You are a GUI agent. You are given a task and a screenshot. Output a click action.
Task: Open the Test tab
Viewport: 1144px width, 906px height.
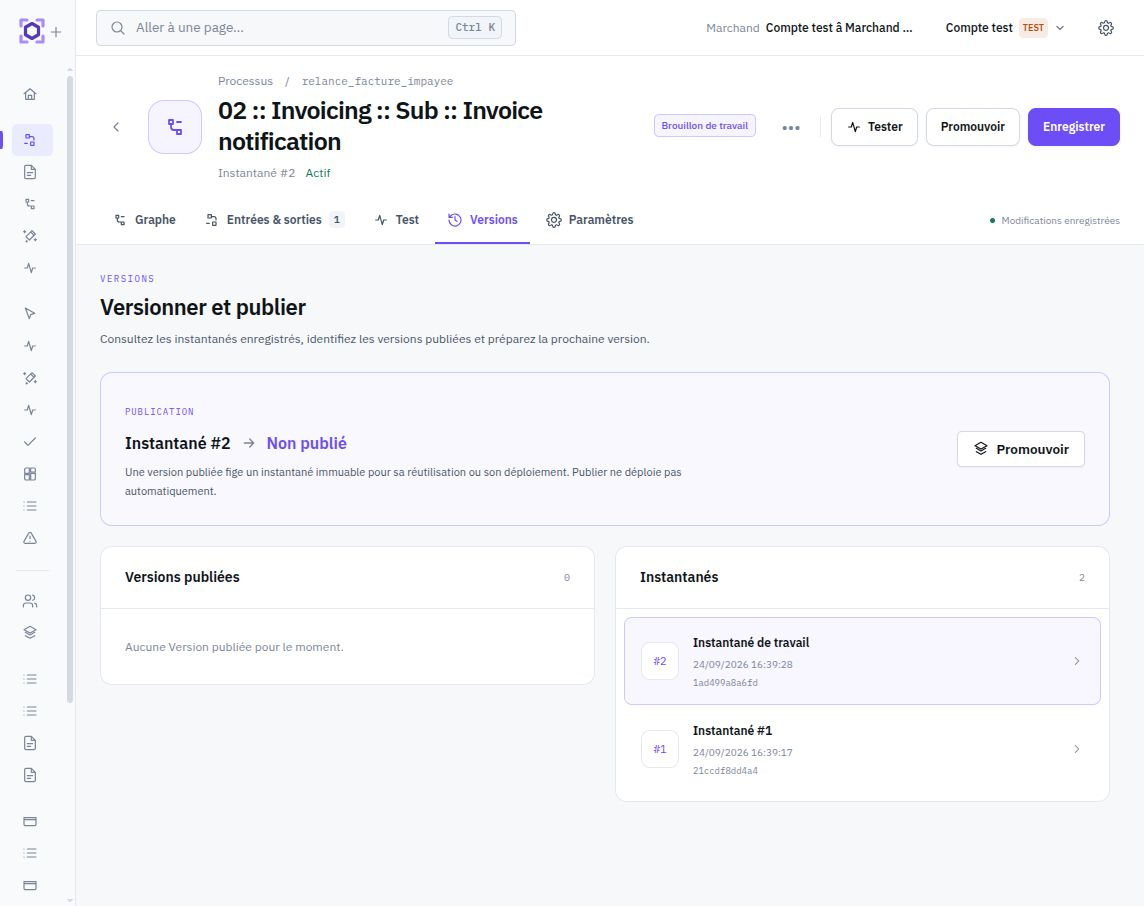point(397,220)
